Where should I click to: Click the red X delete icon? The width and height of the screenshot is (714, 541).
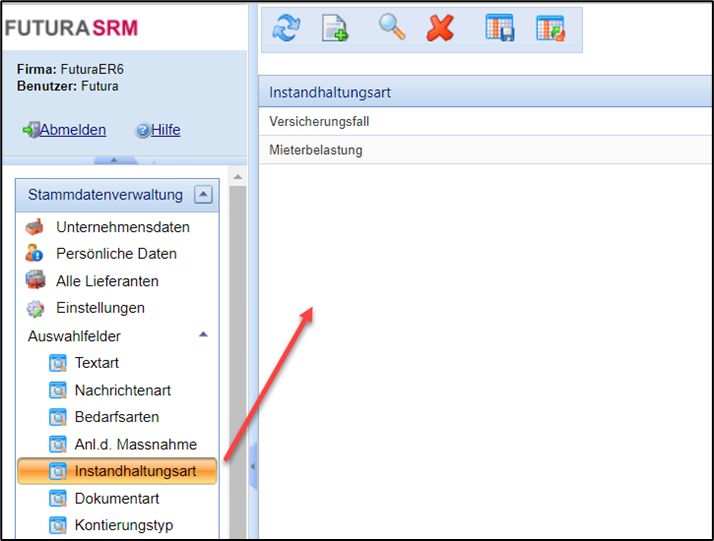pyautogui.click(x=439, y=29)
